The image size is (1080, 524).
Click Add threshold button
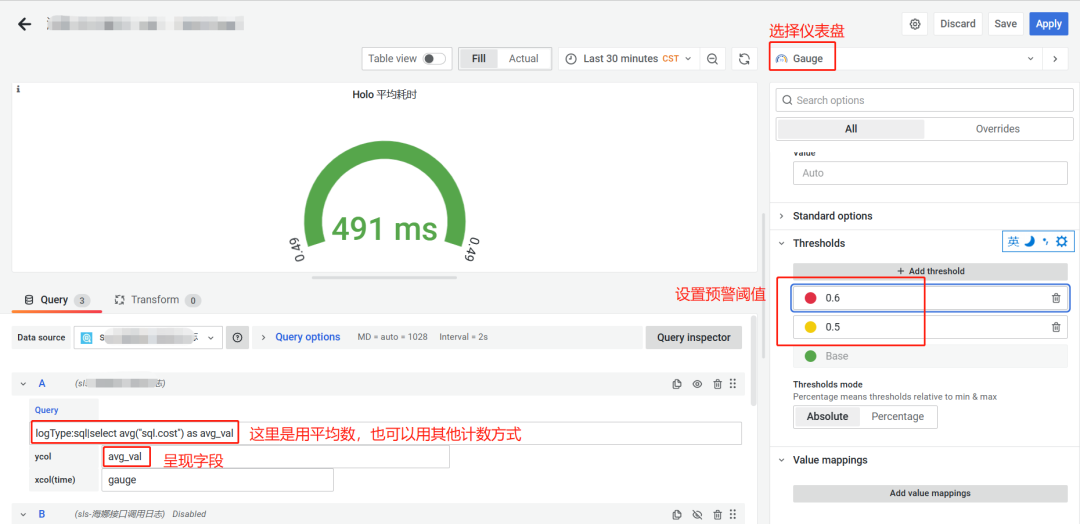931,271
